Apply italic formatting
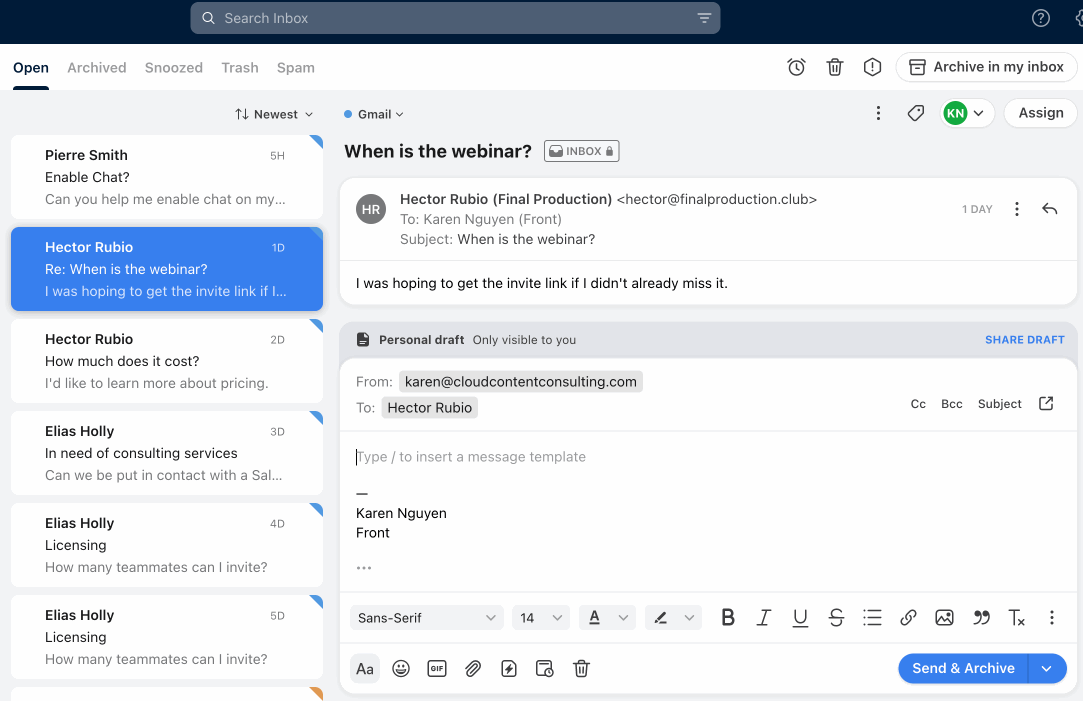This screenshot has width=1083, height=701. point(763,617)
